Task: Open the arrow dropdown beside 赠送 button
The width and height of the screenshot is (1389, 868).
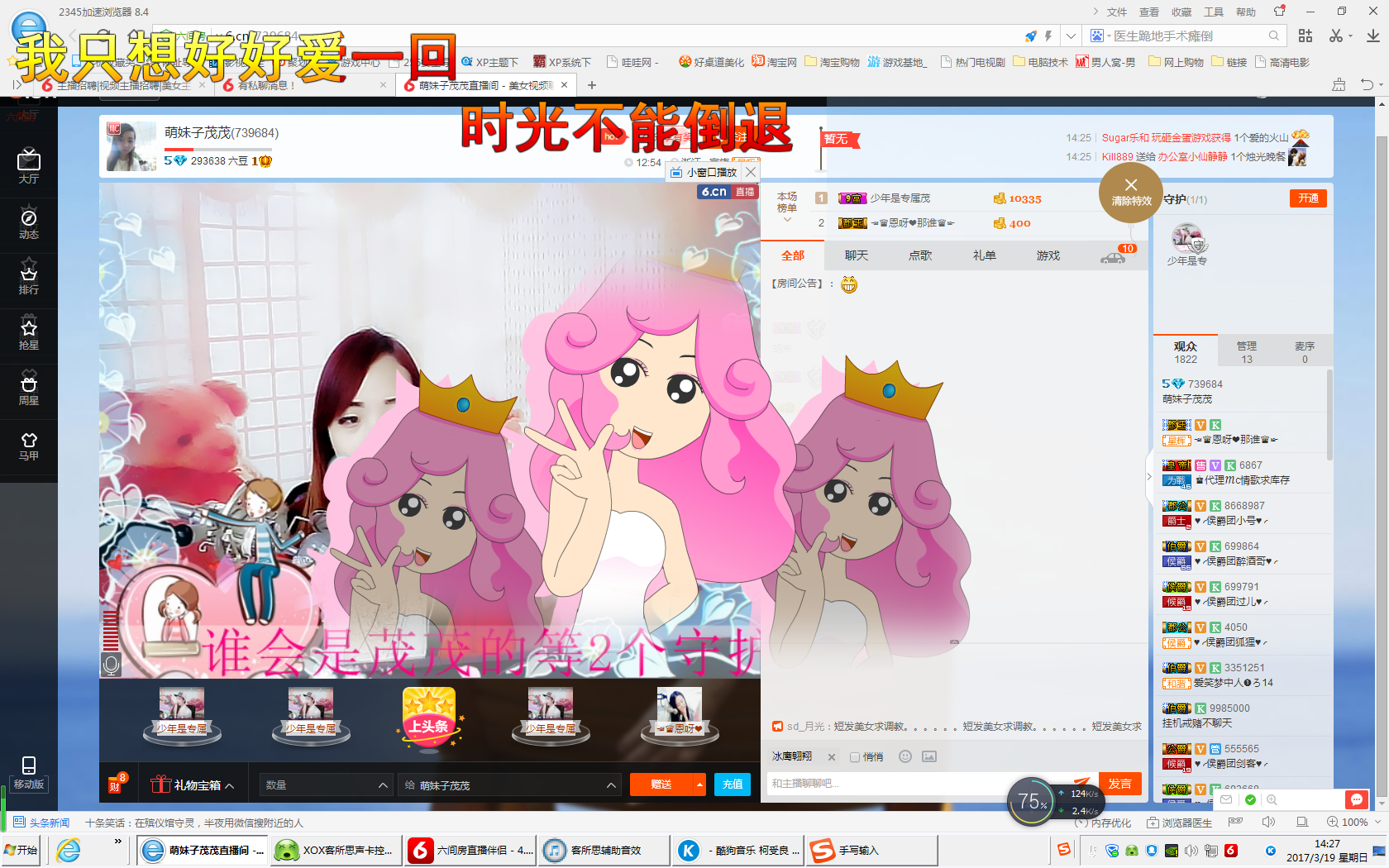Action: pyautogui.click(x=699, y=785)
